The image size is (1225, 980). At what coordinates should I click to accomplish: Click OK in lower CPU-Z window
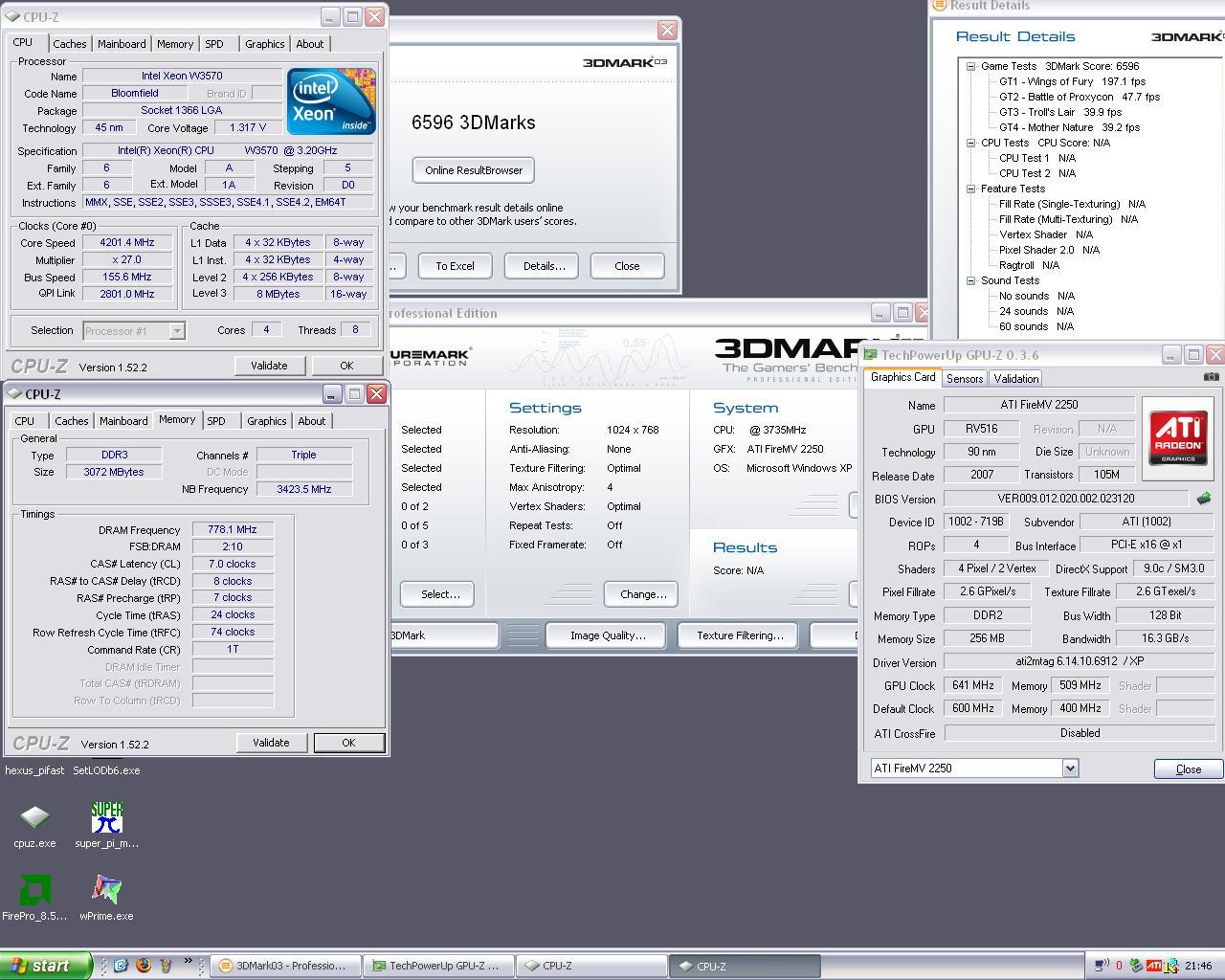coord(348,743)
